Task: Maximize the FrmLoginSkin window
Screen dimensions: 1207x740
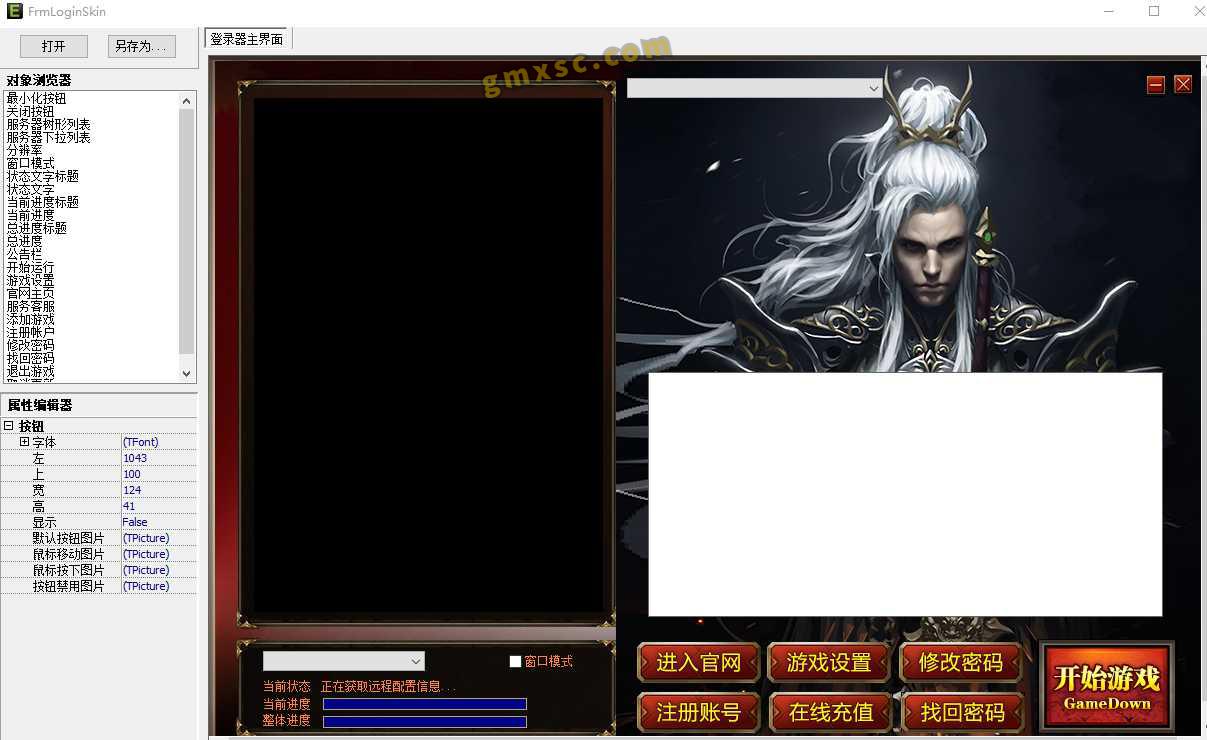Action: (1154, 11)
